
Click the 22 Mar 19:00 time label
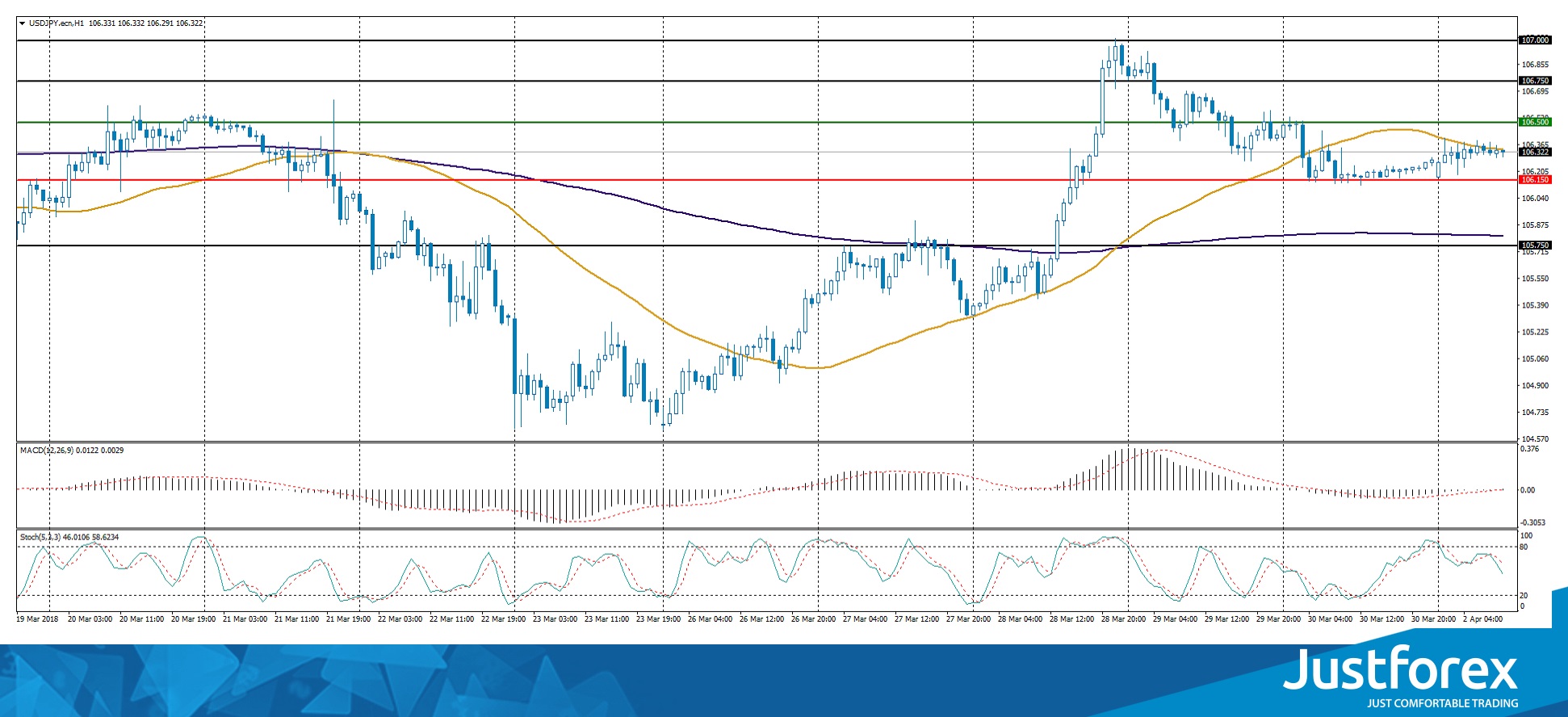pos(503,619)
